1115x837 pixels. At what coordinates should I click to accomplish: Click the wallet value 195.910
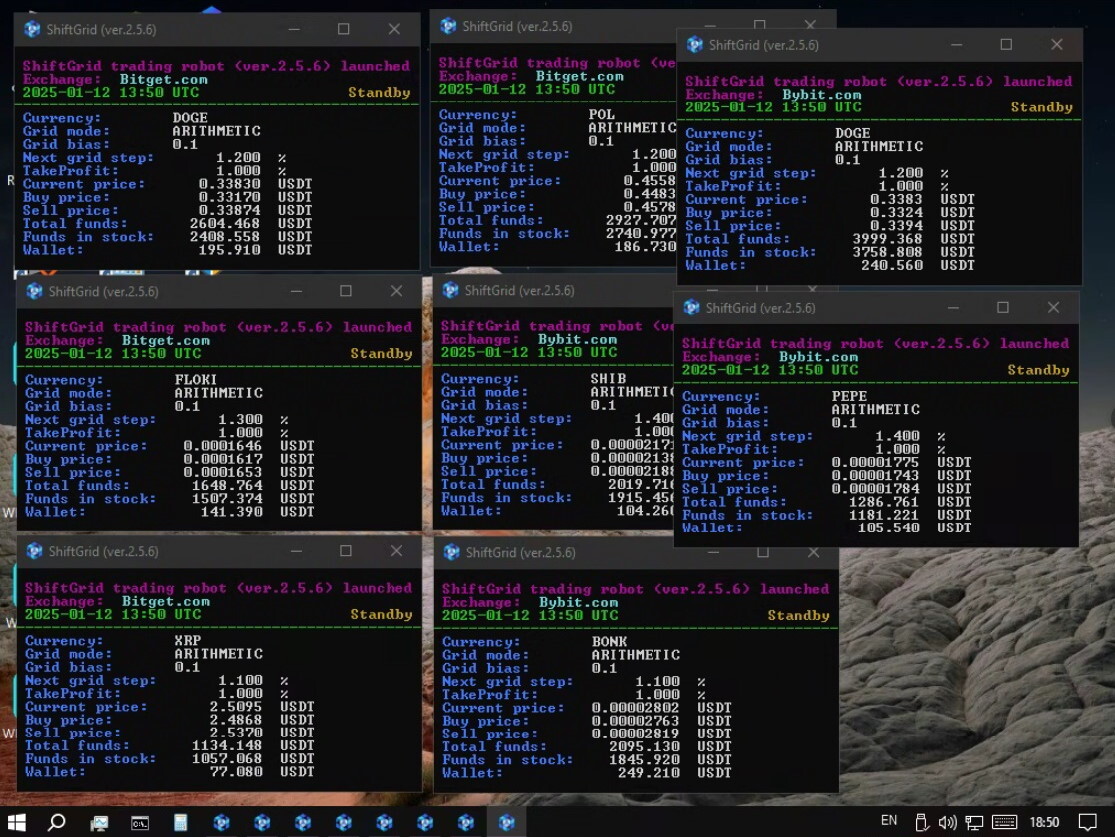[x=230, y=250]
